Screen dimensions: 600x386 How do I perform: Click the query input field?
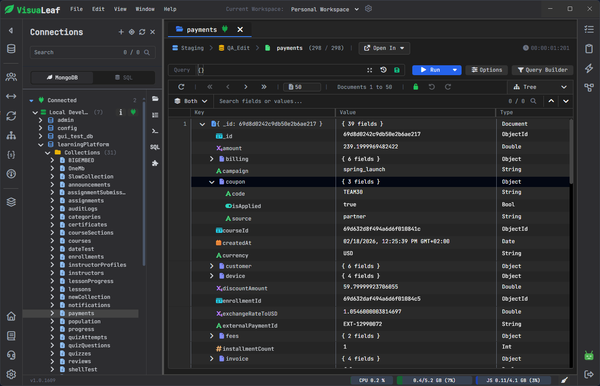click(x=281, y=70)
